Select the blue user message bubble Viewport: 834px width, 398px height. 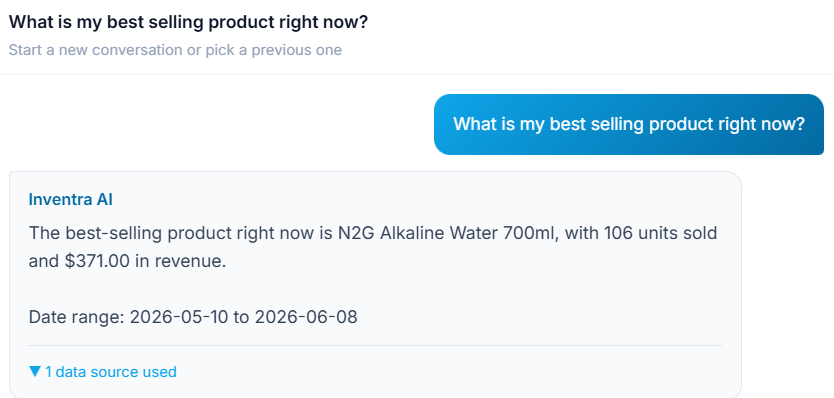pos(629,125)
